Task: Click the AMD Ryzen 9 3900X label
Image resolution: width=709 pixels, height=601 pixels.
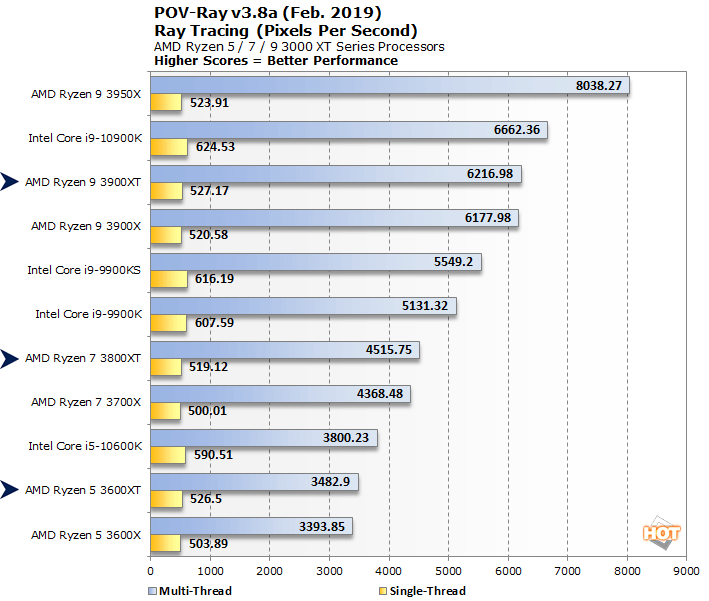Action: pos(86,226)
